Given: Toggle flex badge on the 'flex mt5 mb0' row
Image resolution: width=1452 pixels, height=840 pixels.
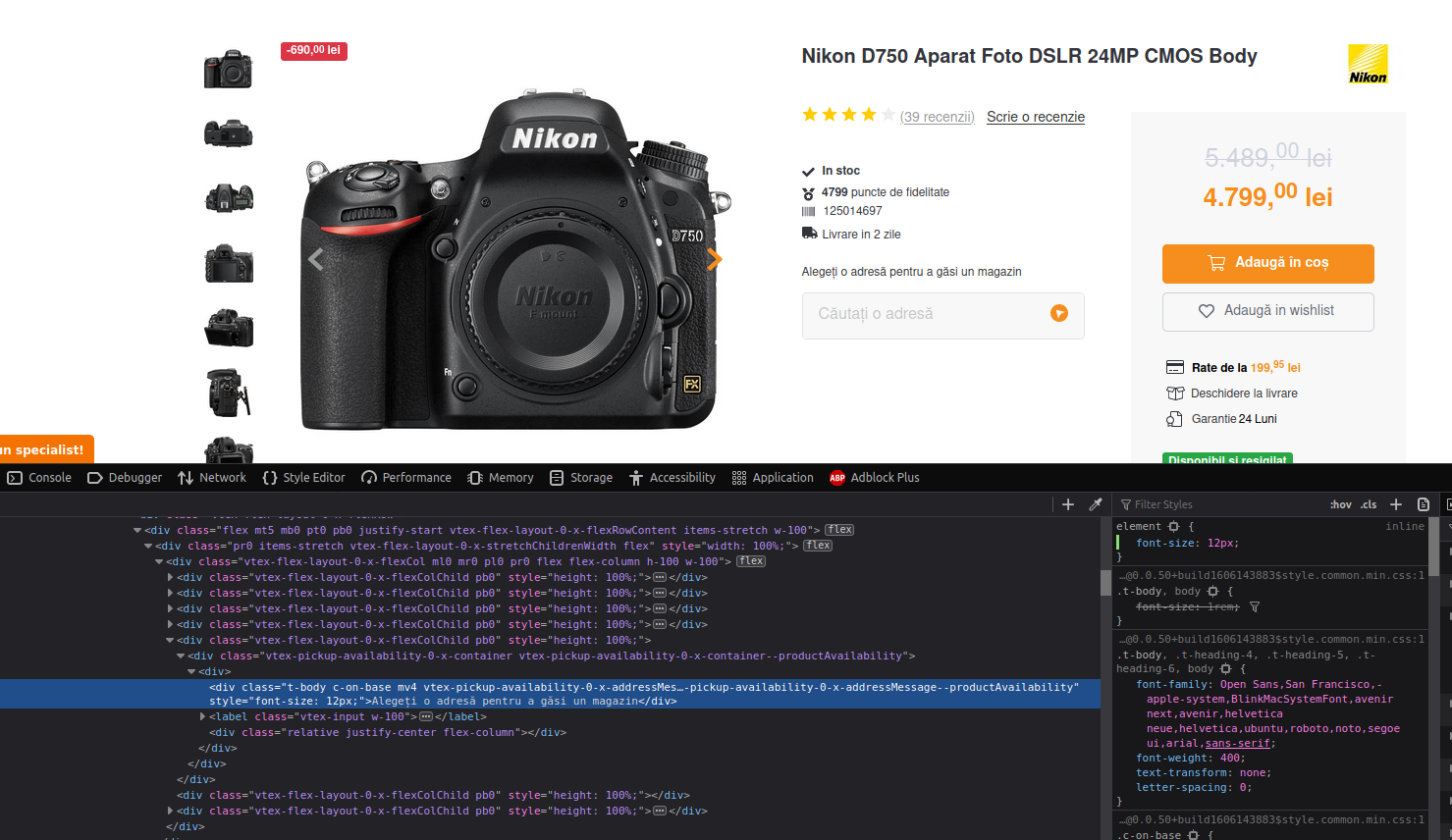Looking at the screenshot, I should 839,530.
